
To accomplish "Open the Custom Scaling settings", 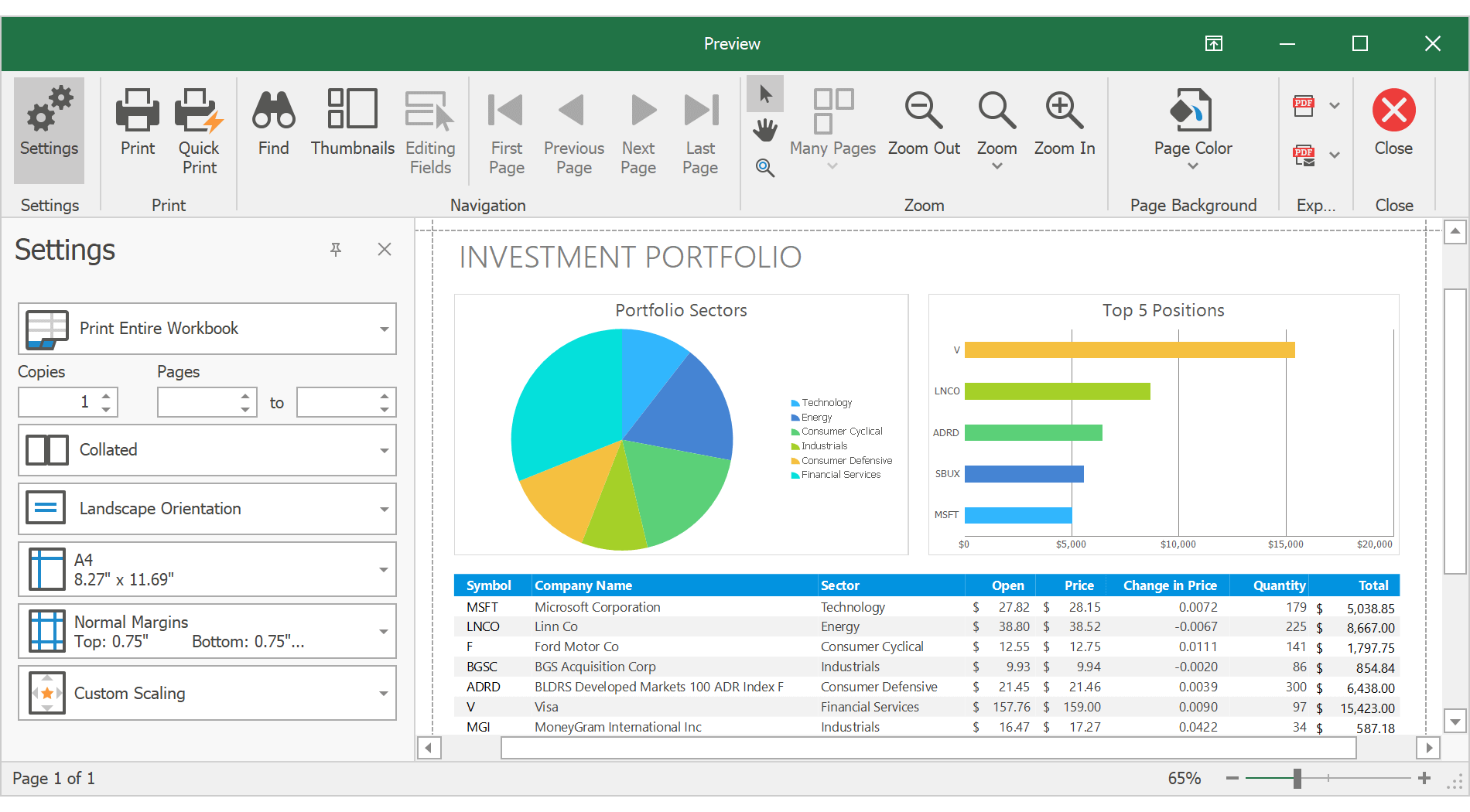I will coord(385,693).
